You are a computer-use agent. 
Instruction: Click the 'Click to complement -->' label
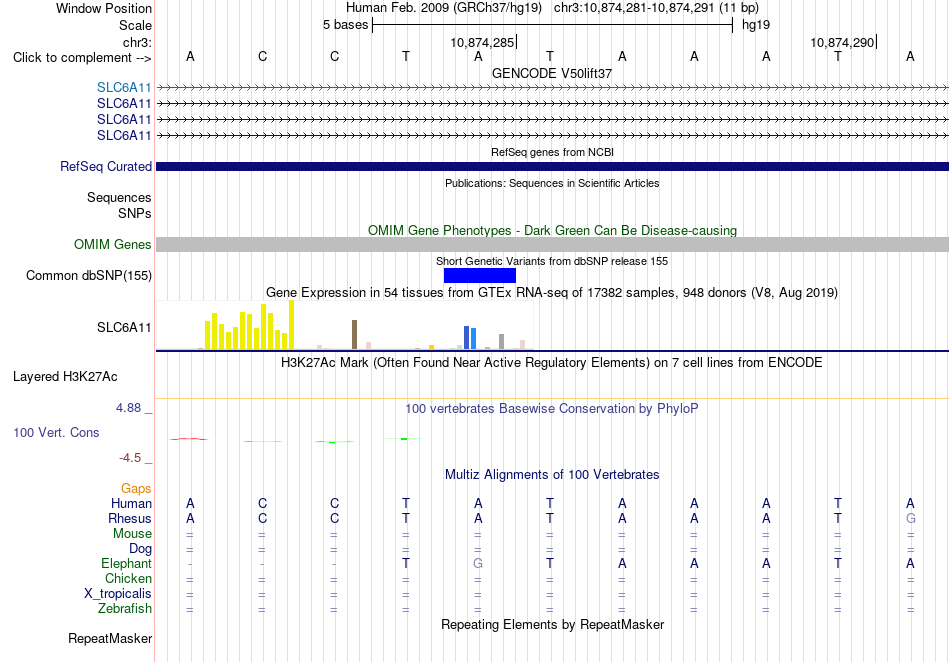point(82,58)
